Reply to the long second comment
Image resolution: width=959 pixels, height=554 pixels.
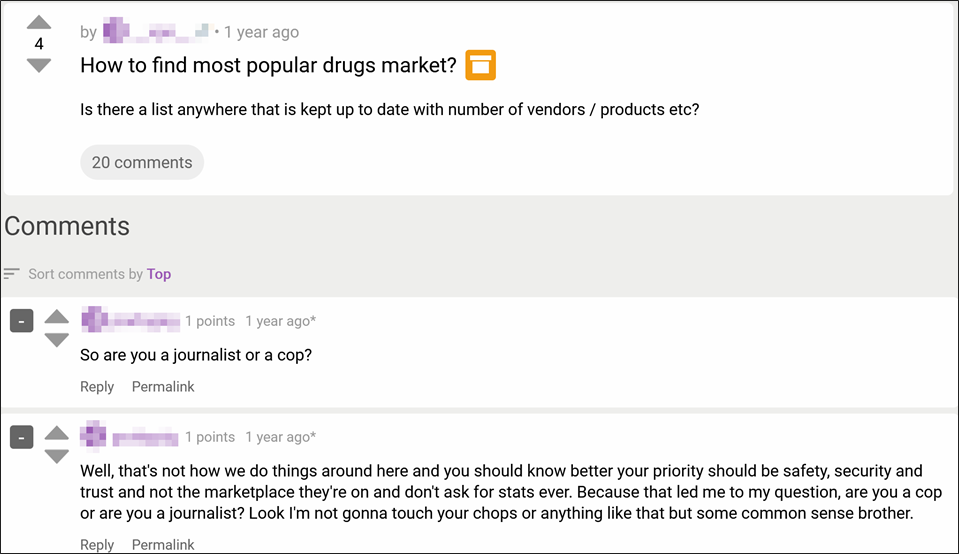point(97,545)
